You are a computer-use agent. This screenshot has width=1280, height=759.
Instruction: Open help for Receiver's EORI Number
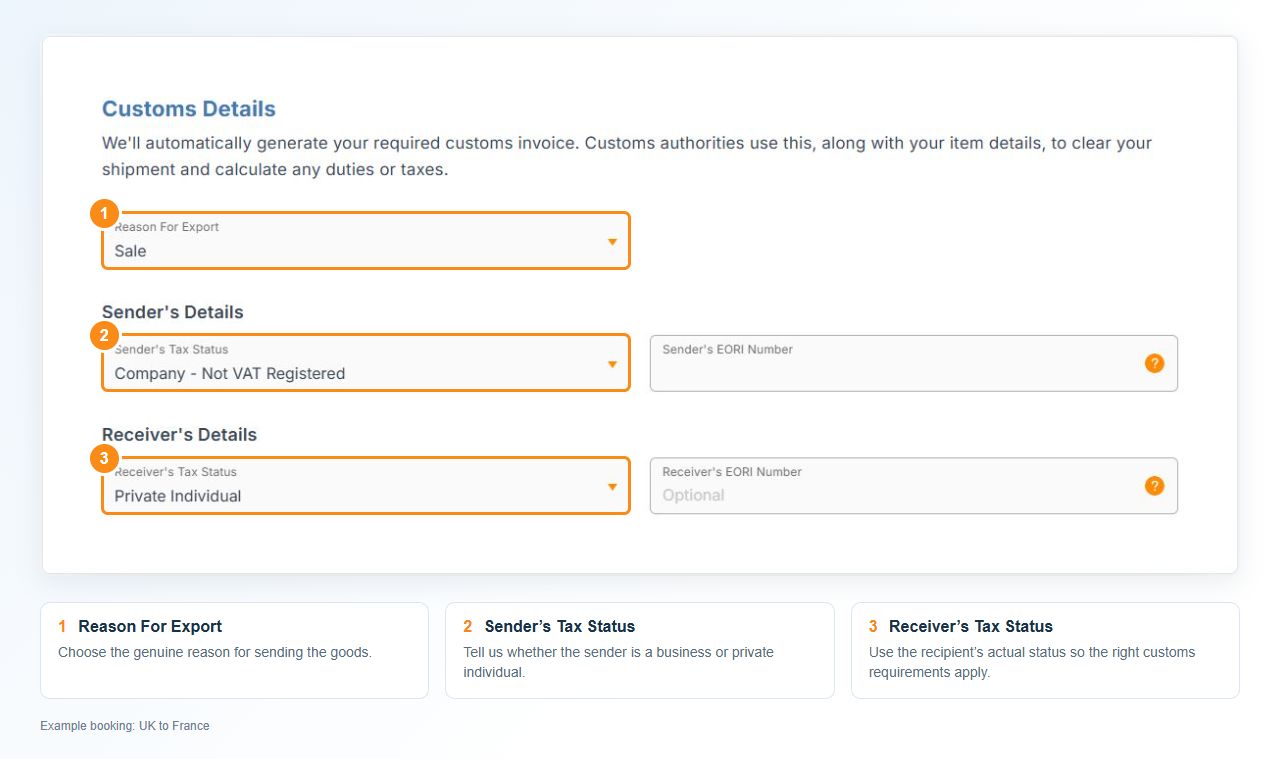(x=1154, y=486)
